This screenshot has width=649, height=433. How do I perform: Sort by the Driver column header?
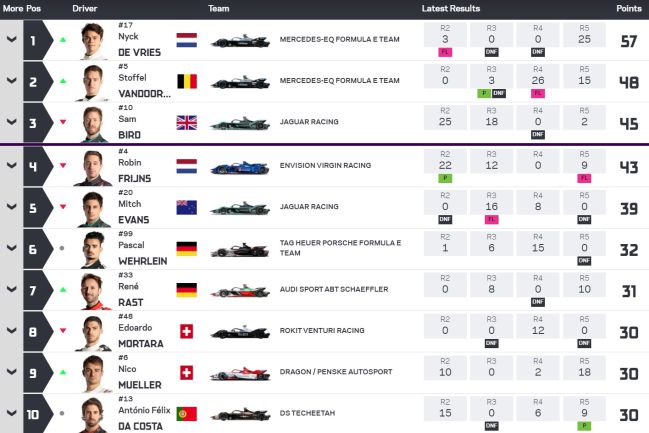[x=85, y=8]
